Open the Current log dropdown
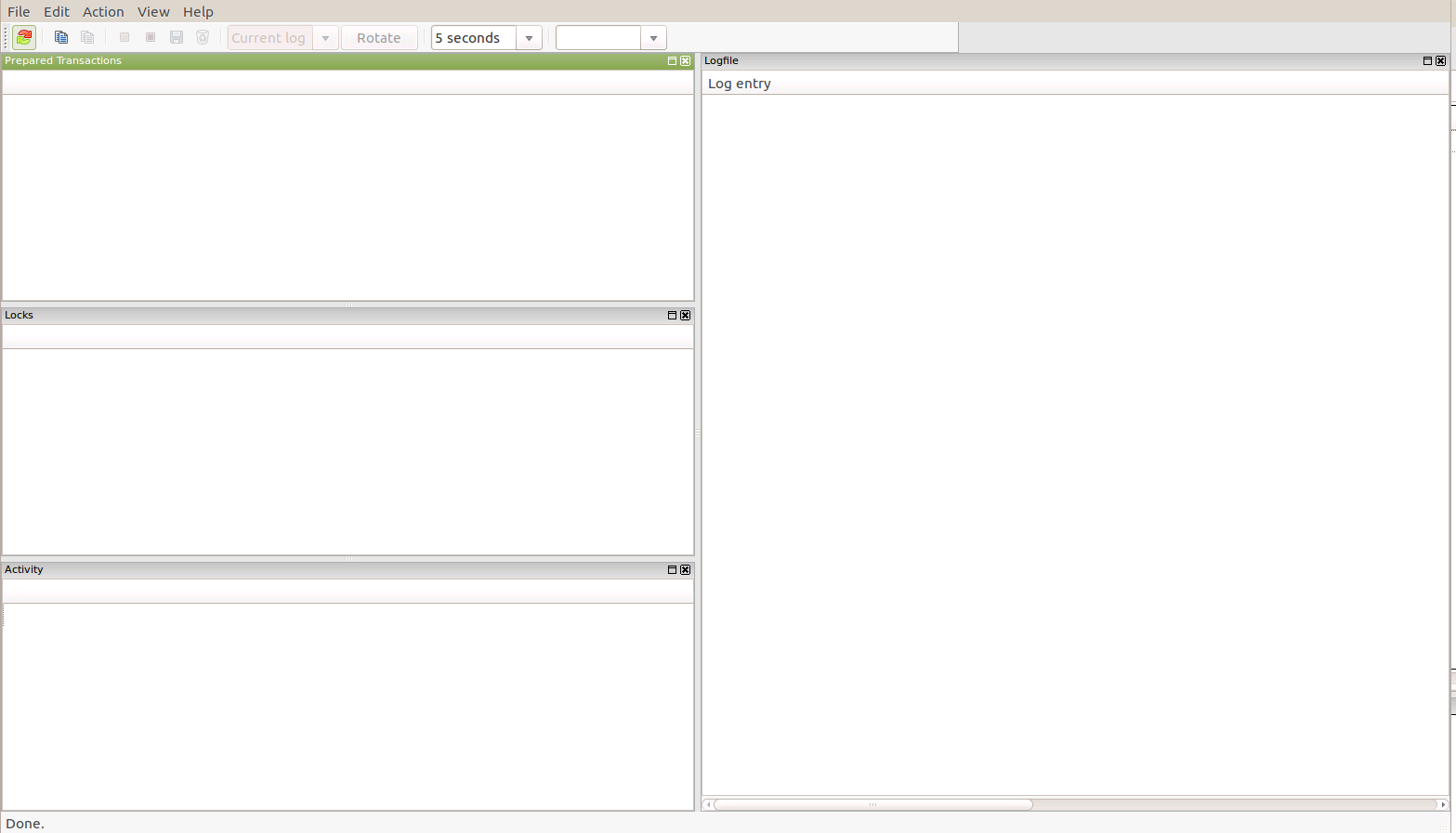The image size is (1456, 833). pos(325,38)
